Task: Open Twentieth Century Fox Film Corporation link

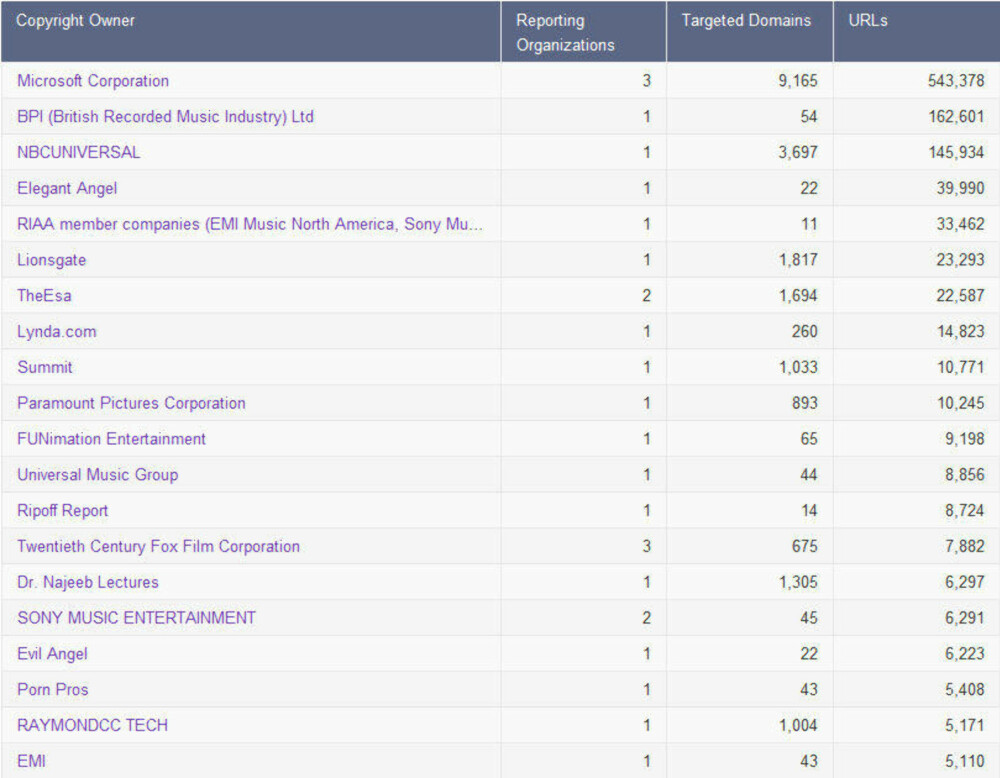Action: (x=158, y=547)
